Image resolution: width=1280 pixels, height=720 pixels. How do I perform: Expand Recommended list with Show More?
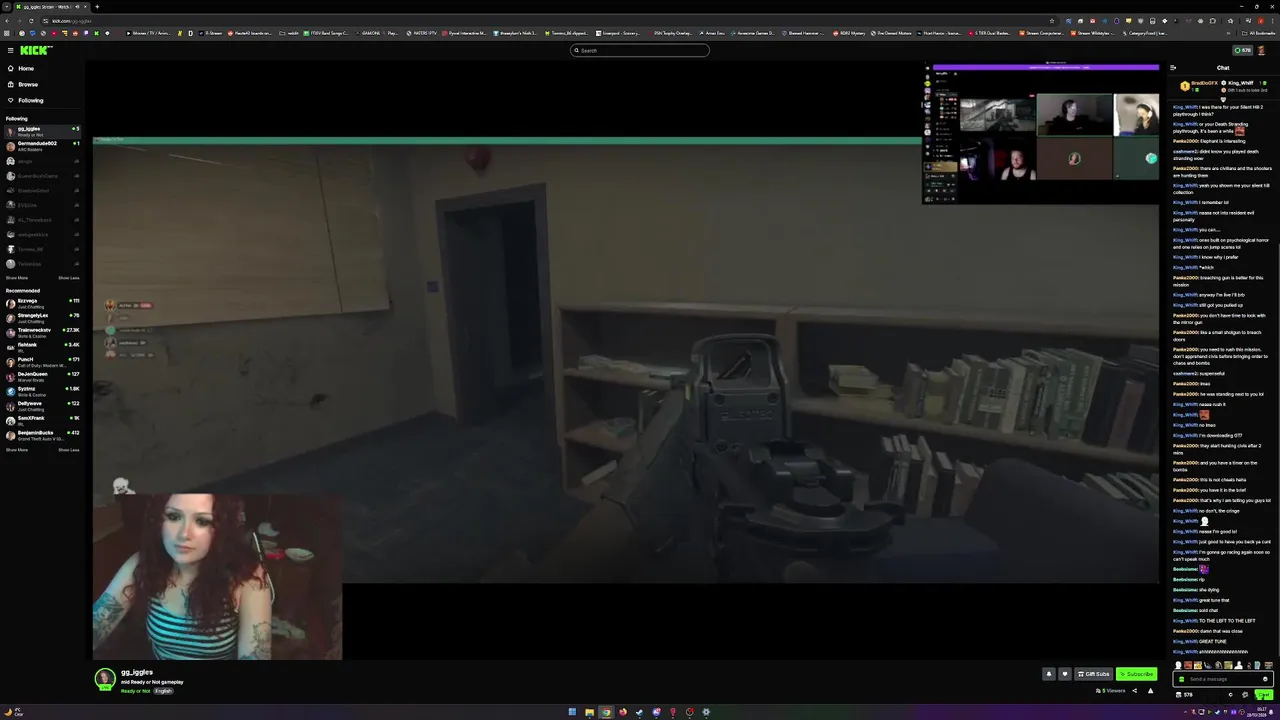pos(17,450)
